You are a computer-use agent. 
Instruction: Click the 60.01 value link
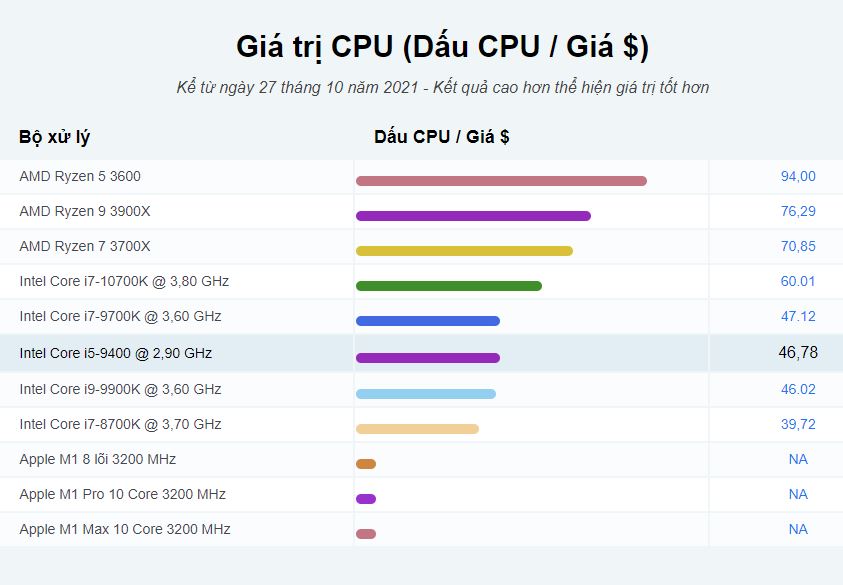(x=798, y=281)
